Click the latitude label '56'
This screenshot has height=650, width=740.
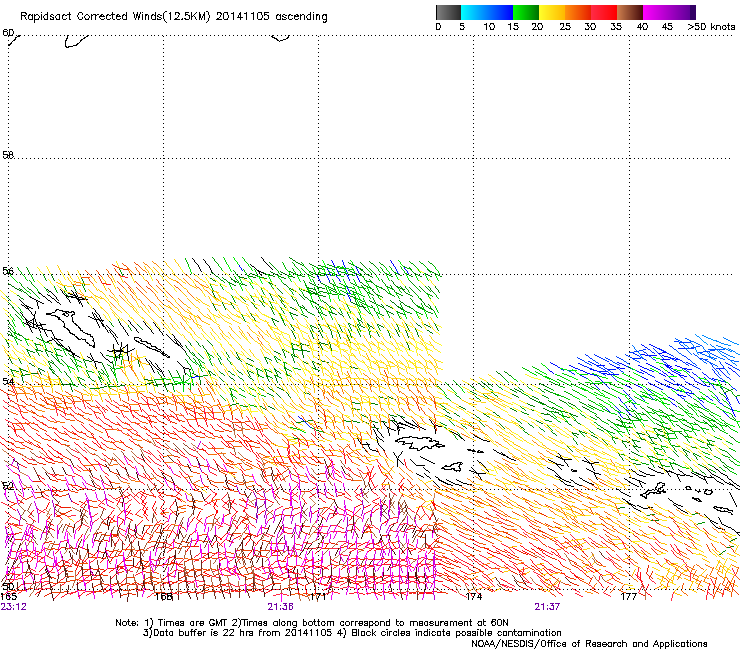(8, 271)
